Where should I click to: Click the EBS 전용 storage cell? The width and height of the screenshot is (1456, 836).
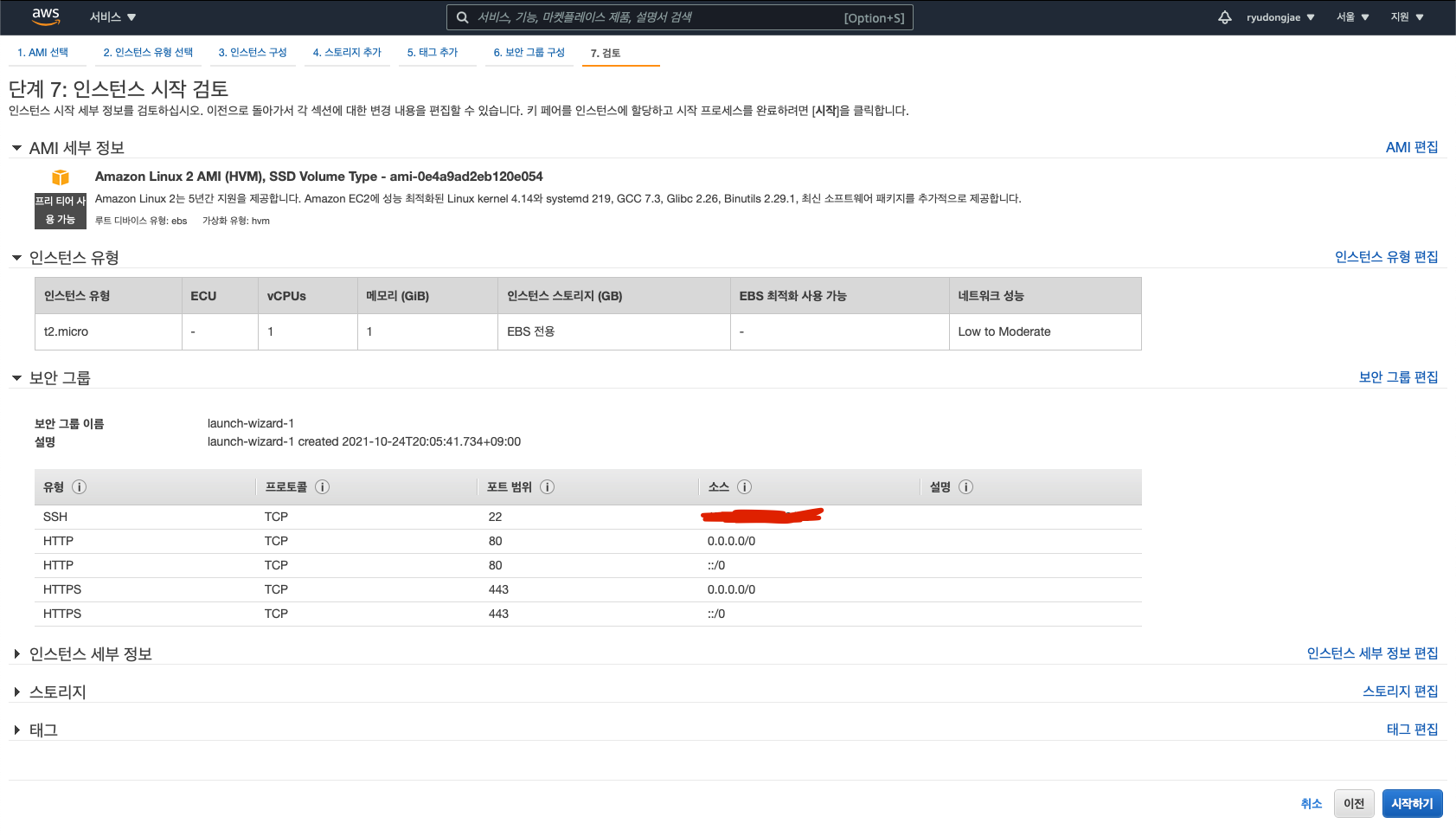pos(614,332)
